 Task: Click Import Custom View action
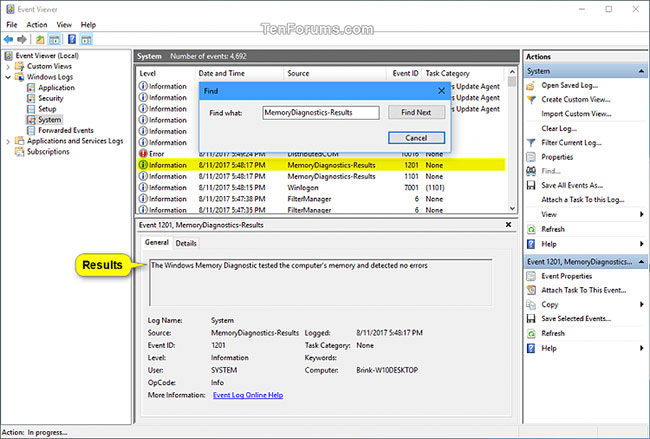point(576,114)
